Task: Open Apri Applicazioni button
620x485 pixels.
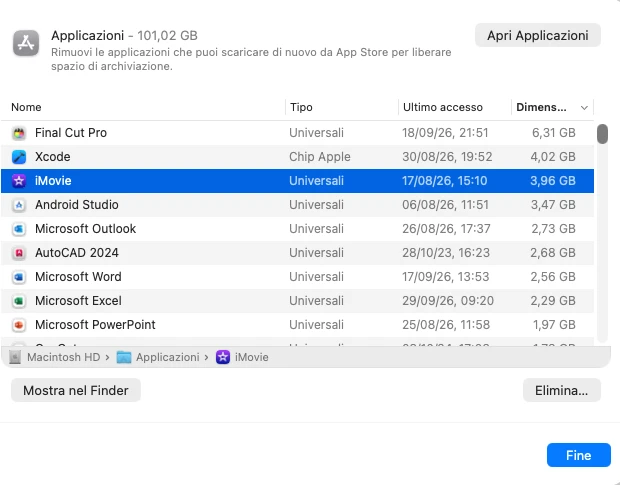Action: coord(538,36)
